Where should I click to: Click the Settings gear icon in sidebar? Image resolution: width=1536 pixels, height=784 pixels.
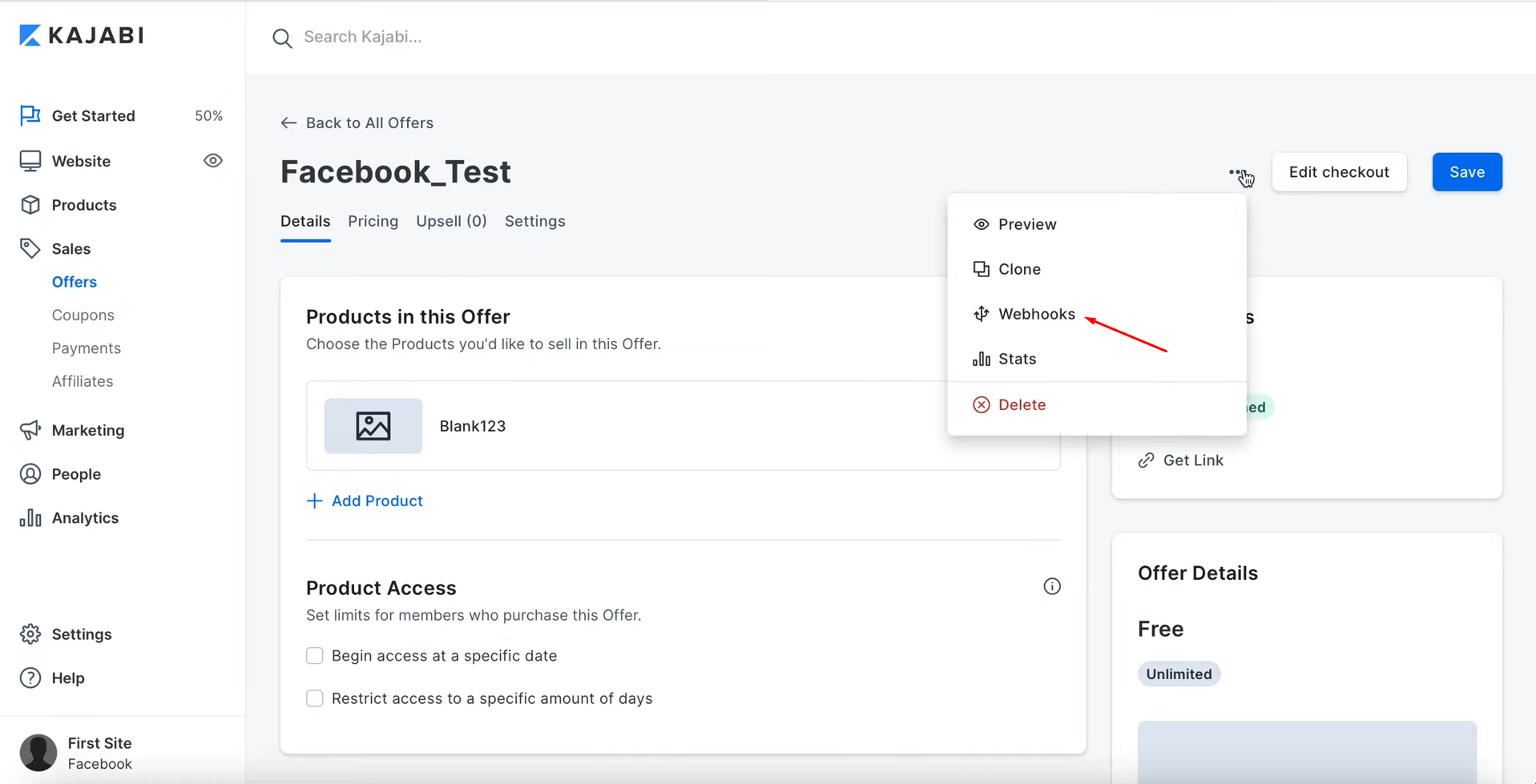tap(30, 634)
